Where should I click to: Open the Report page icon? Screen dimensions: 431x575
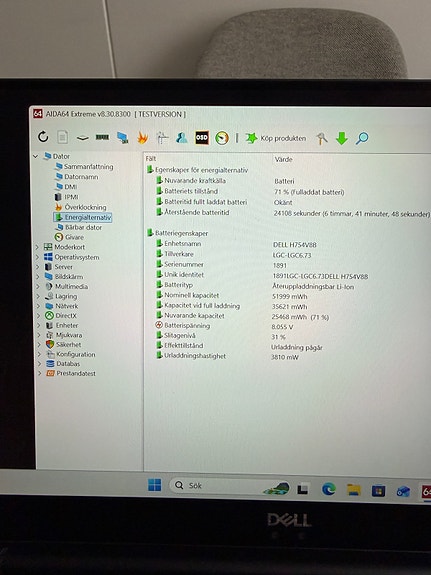(63, 138)
